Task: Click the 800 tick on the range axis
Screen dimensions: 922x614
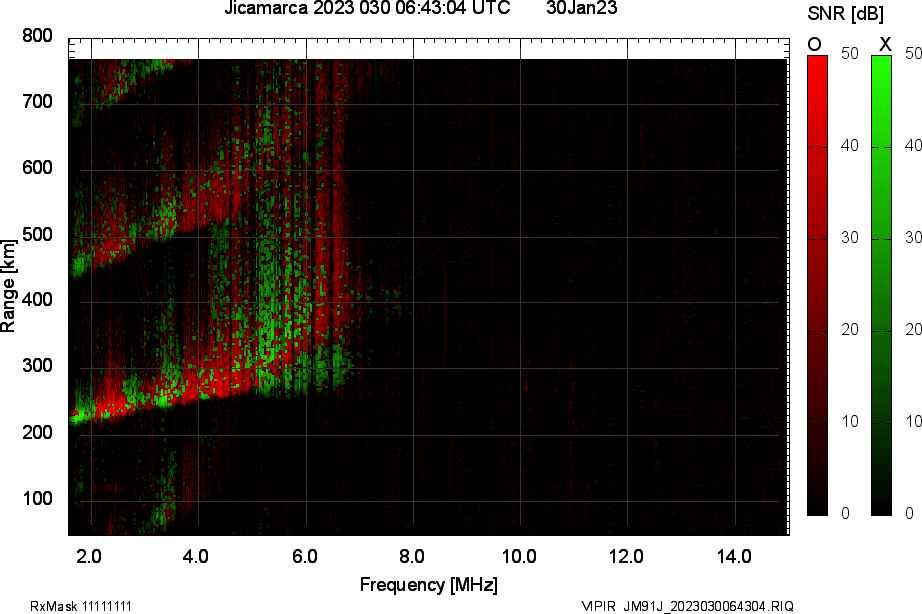Action: pyautogui.click(x=36, y=36)
